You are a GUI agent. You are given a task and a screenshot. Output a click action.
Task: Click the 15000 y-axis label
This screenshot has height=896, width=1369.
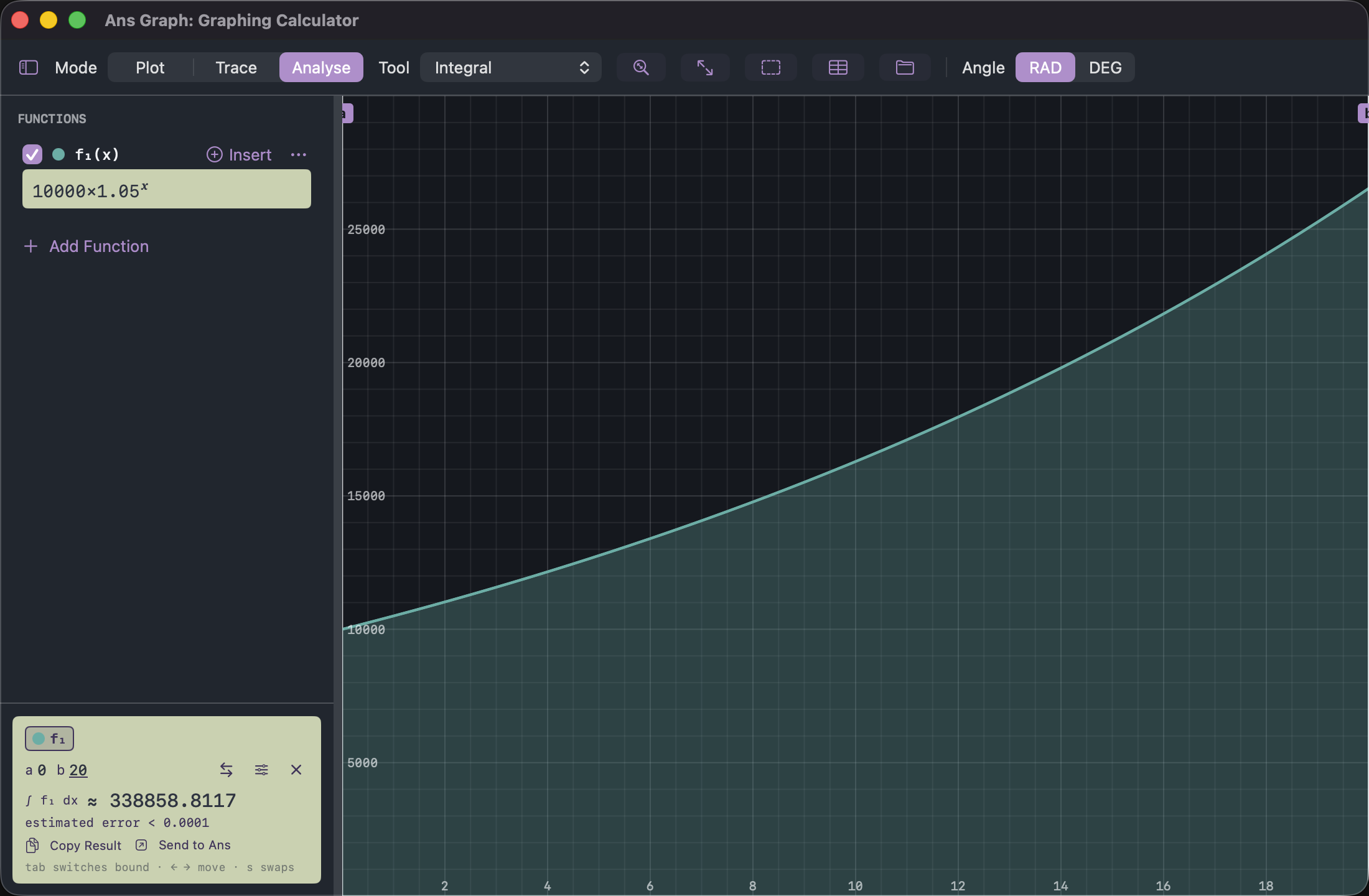(366, 496)
